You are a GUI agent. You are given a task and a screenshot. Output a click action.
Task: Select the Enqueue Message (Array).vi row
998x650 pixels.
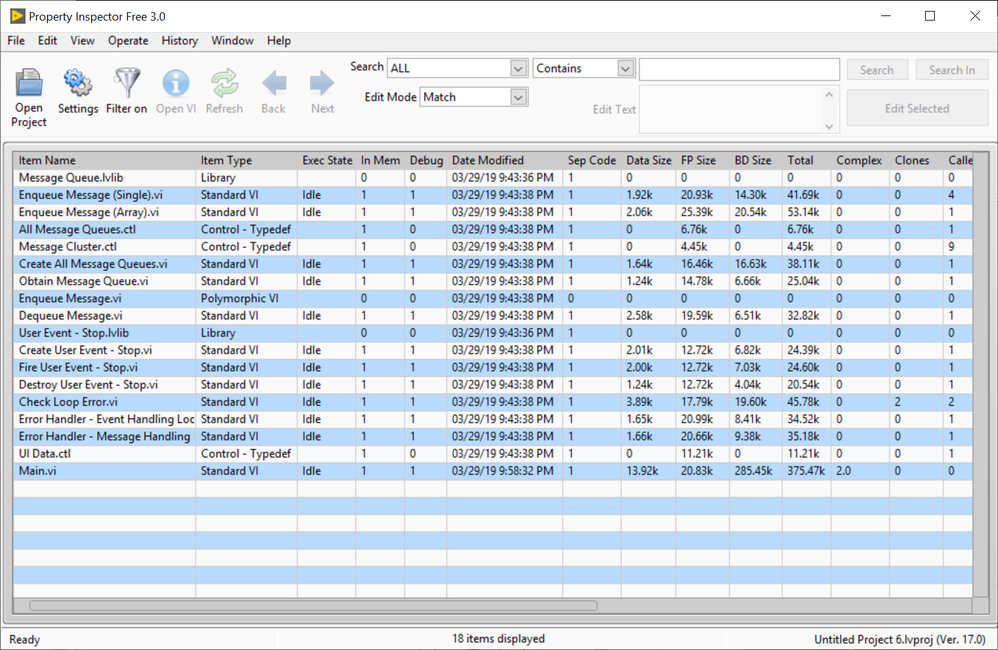pos(493,212)
